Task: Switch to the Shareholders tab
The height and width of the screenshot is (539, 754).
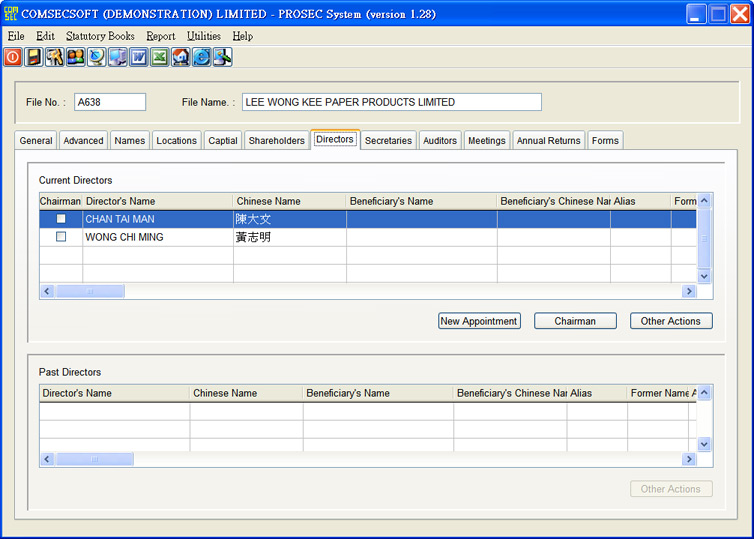Action: coord(276,141)
